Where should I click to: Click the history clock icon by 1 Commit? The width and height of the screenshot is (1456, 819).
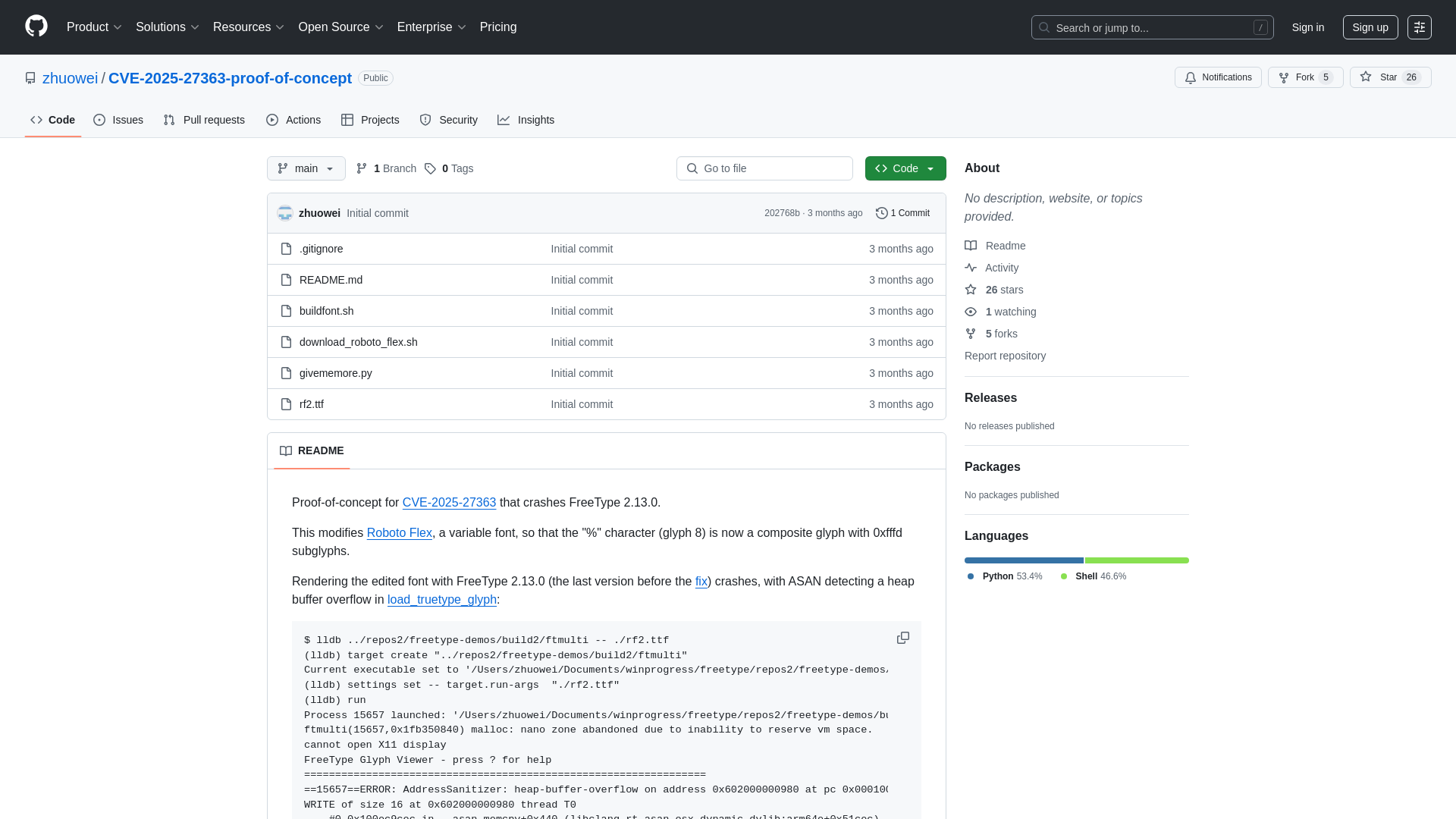[881, 213]
